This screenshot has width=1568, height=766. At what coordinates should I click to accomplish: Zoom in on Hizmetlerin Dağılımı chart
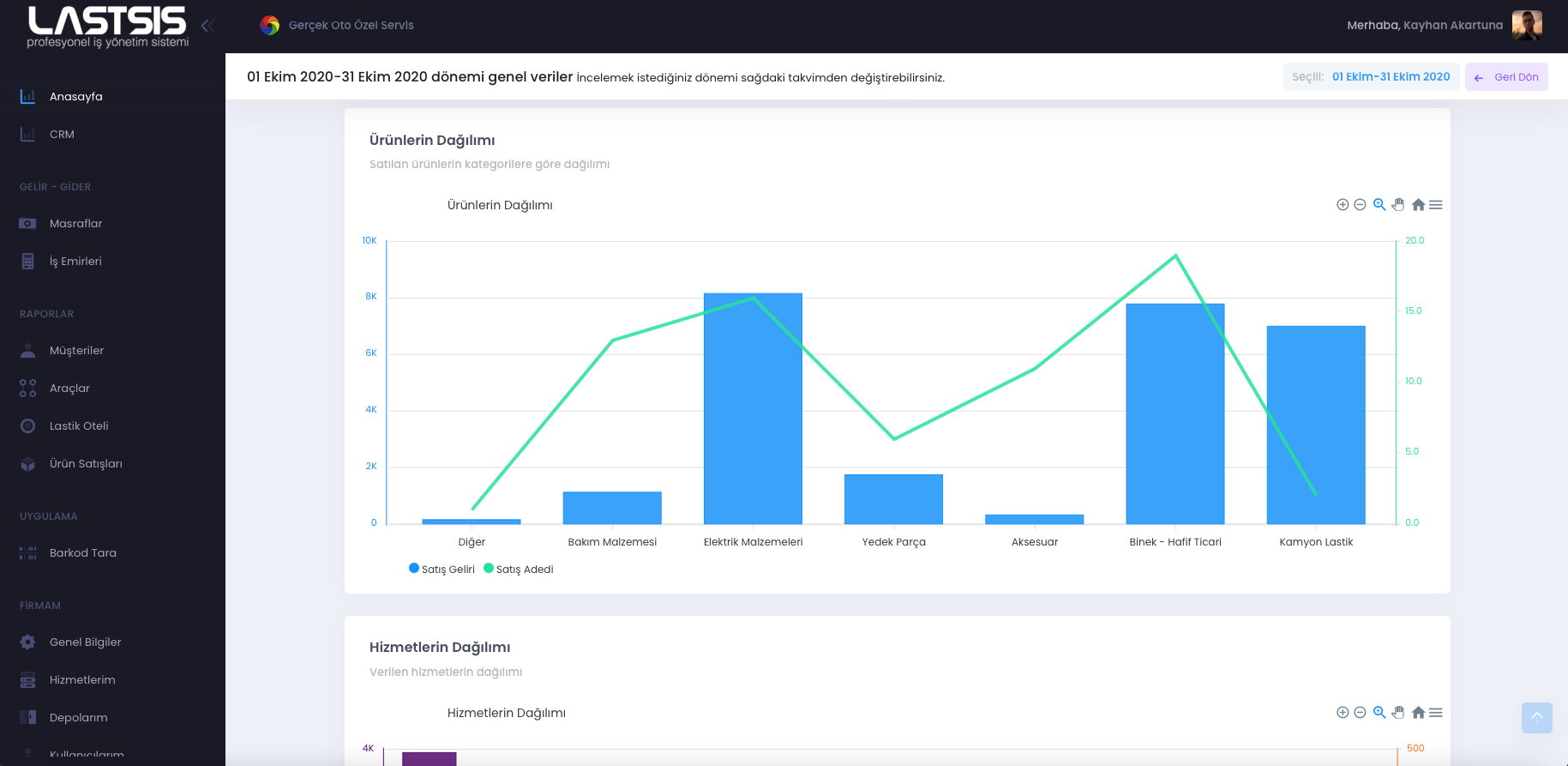click(x=1343, y=712)
